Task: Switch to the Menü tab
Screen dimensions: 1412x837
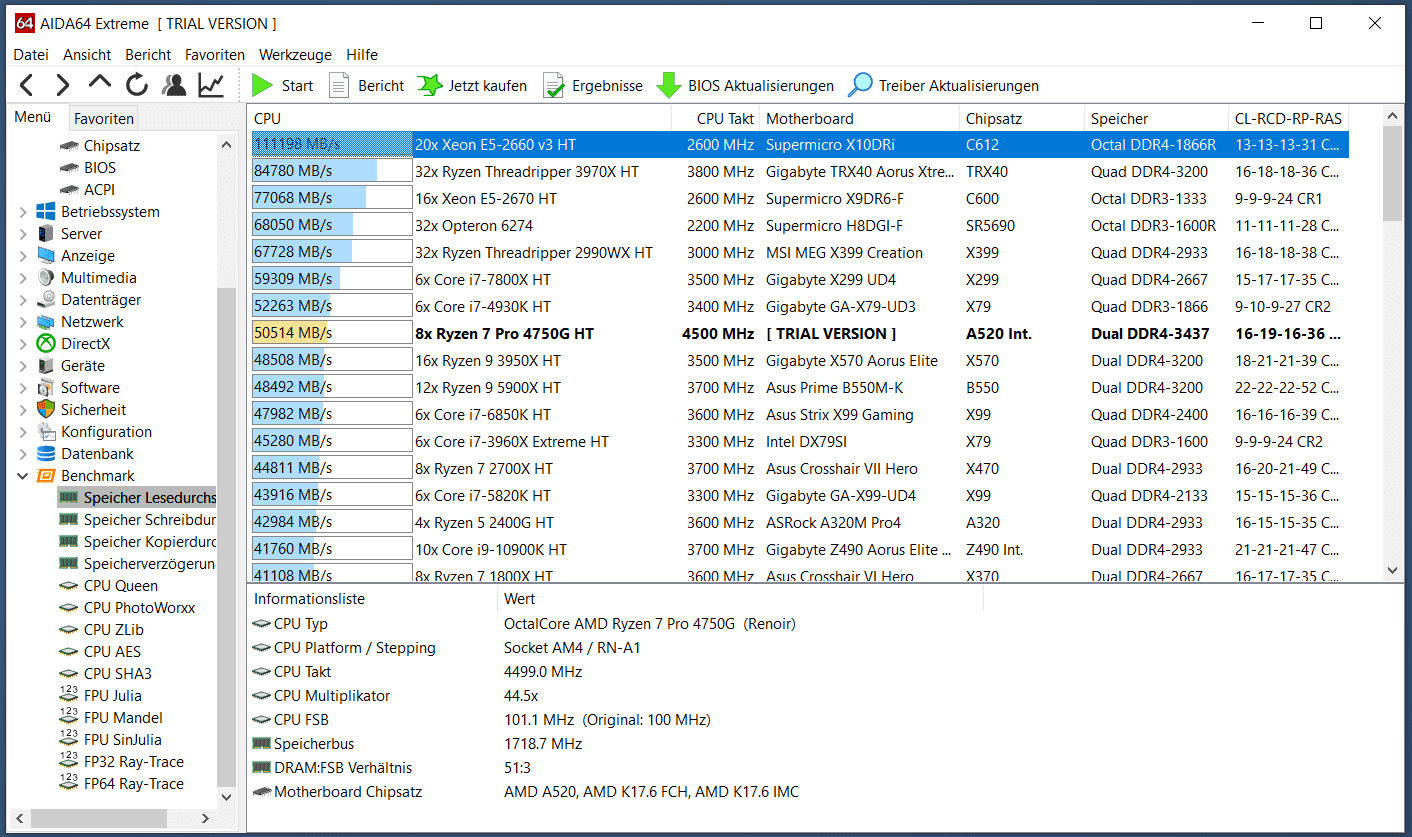Action: pos(33,117)
